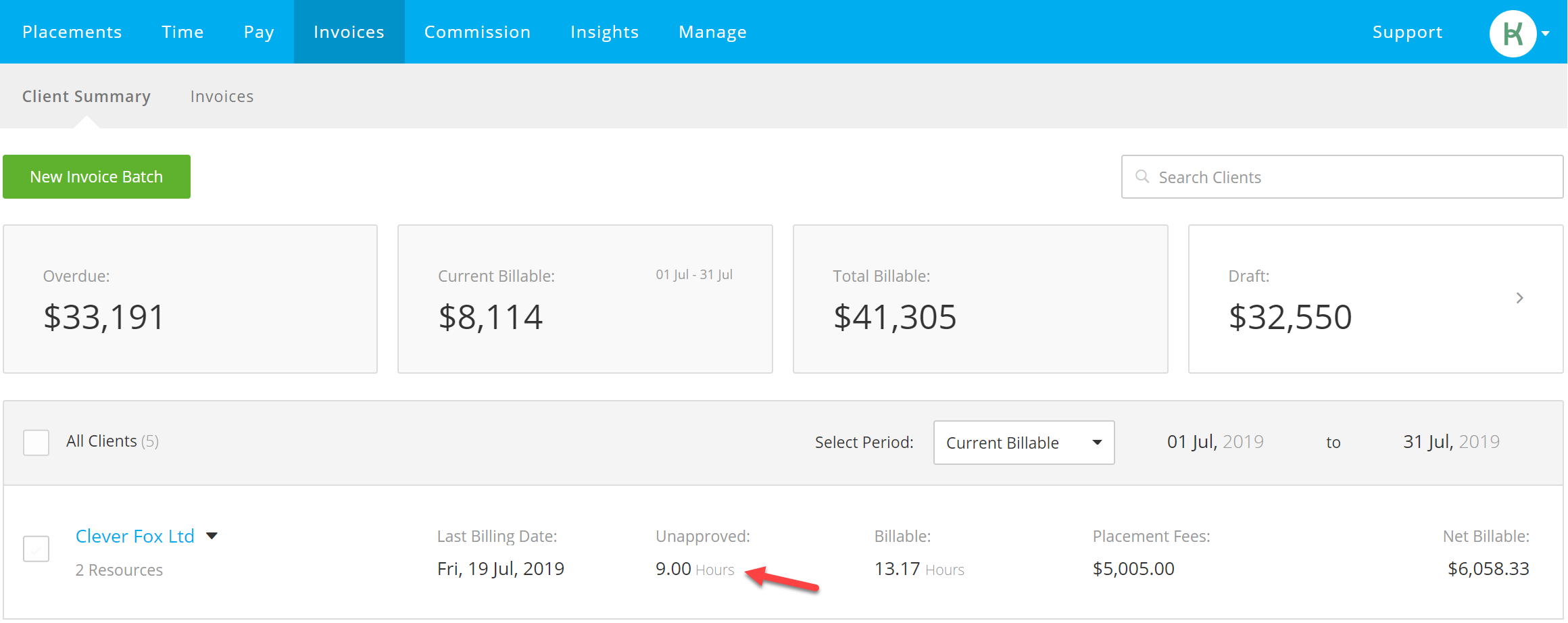The width and height of the screenshot is (1568, 623).
Task: Go to the Time section
Action: 182,32
